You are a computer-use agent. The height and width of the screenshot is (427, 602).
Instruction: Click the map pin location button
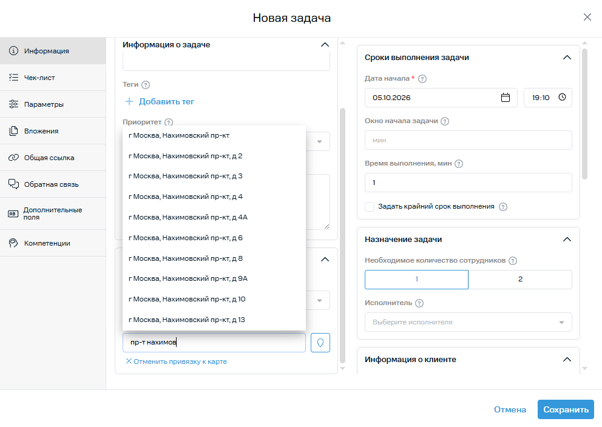320,343
